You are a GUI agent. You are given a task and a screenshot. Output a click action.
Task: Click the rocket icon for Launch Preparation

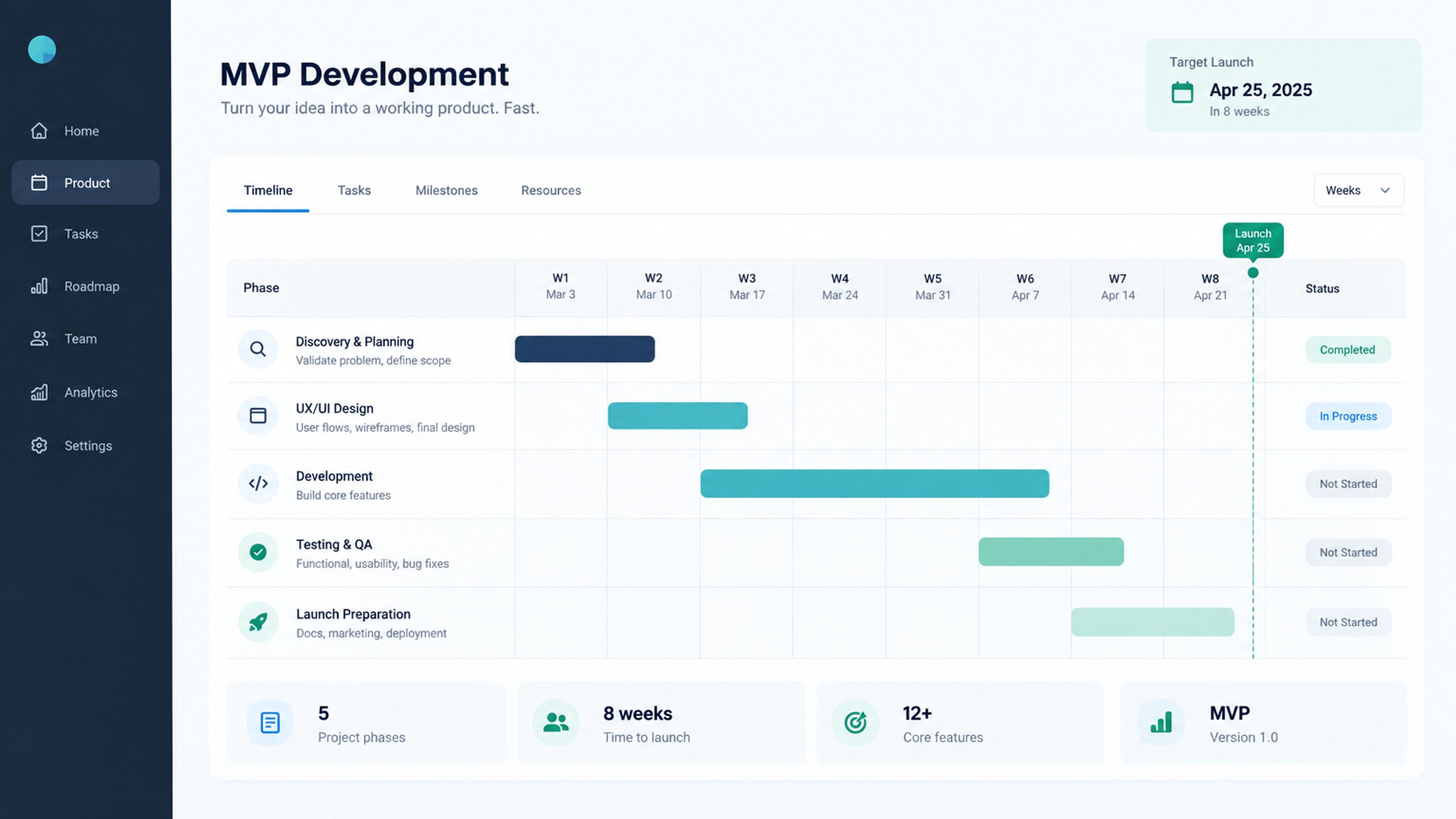tap(258, 622)
